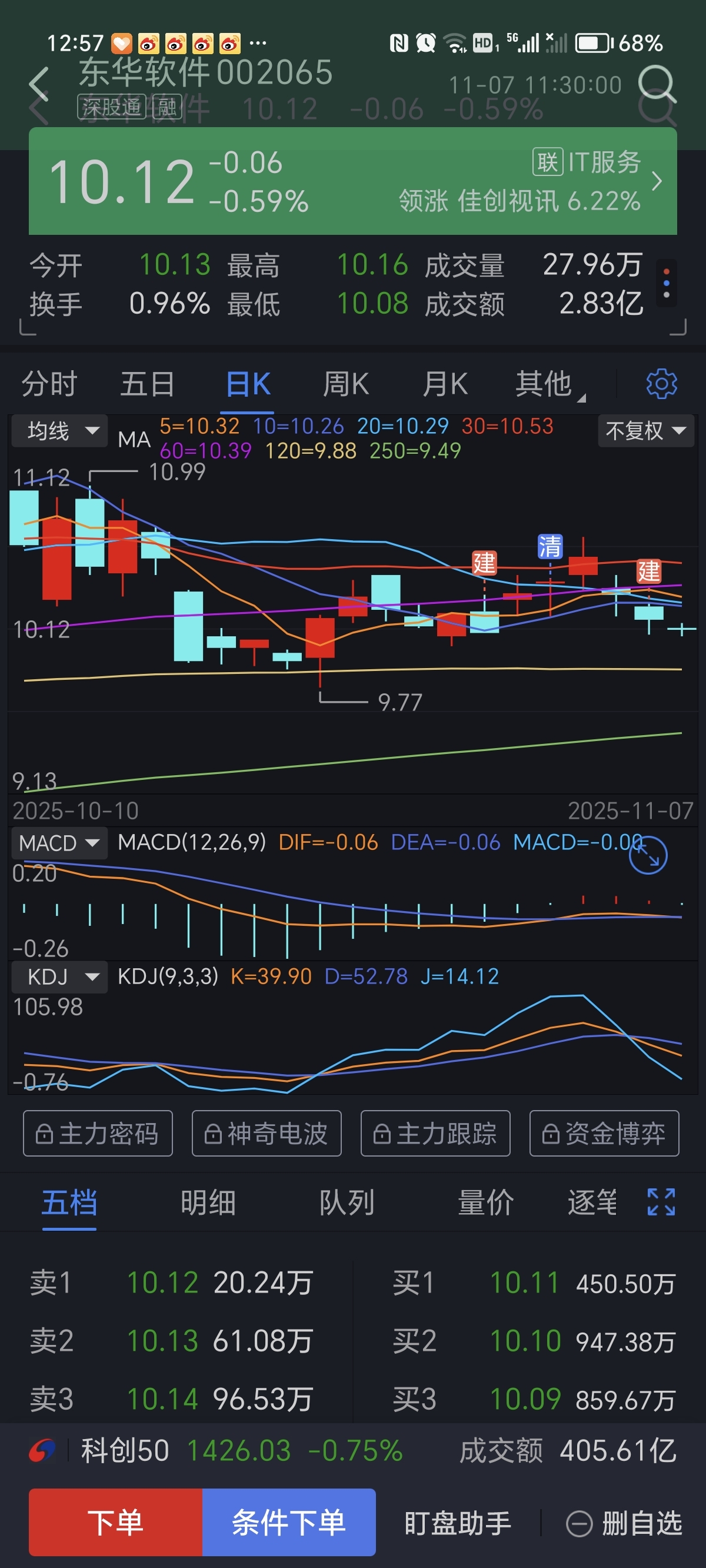Open the MACD indicator dropdown
This screenshot has height=1568, width=706.
[x=59, y=843]
